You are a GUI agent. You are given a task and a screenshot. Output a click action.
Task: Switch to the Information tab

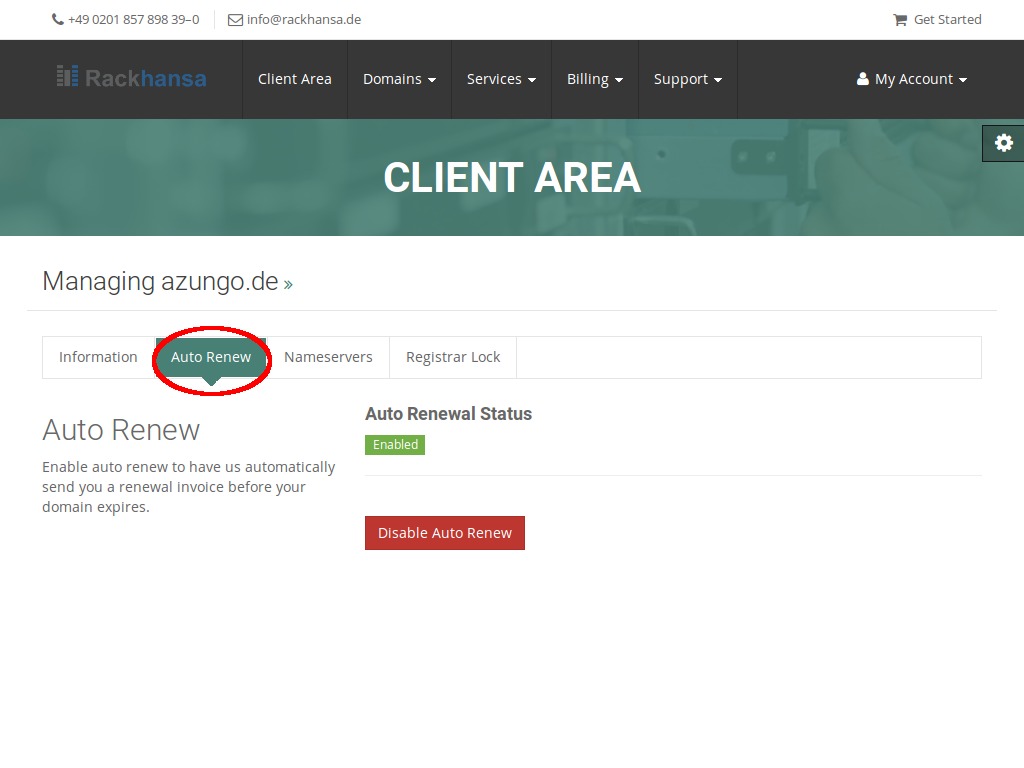(98, 357)
